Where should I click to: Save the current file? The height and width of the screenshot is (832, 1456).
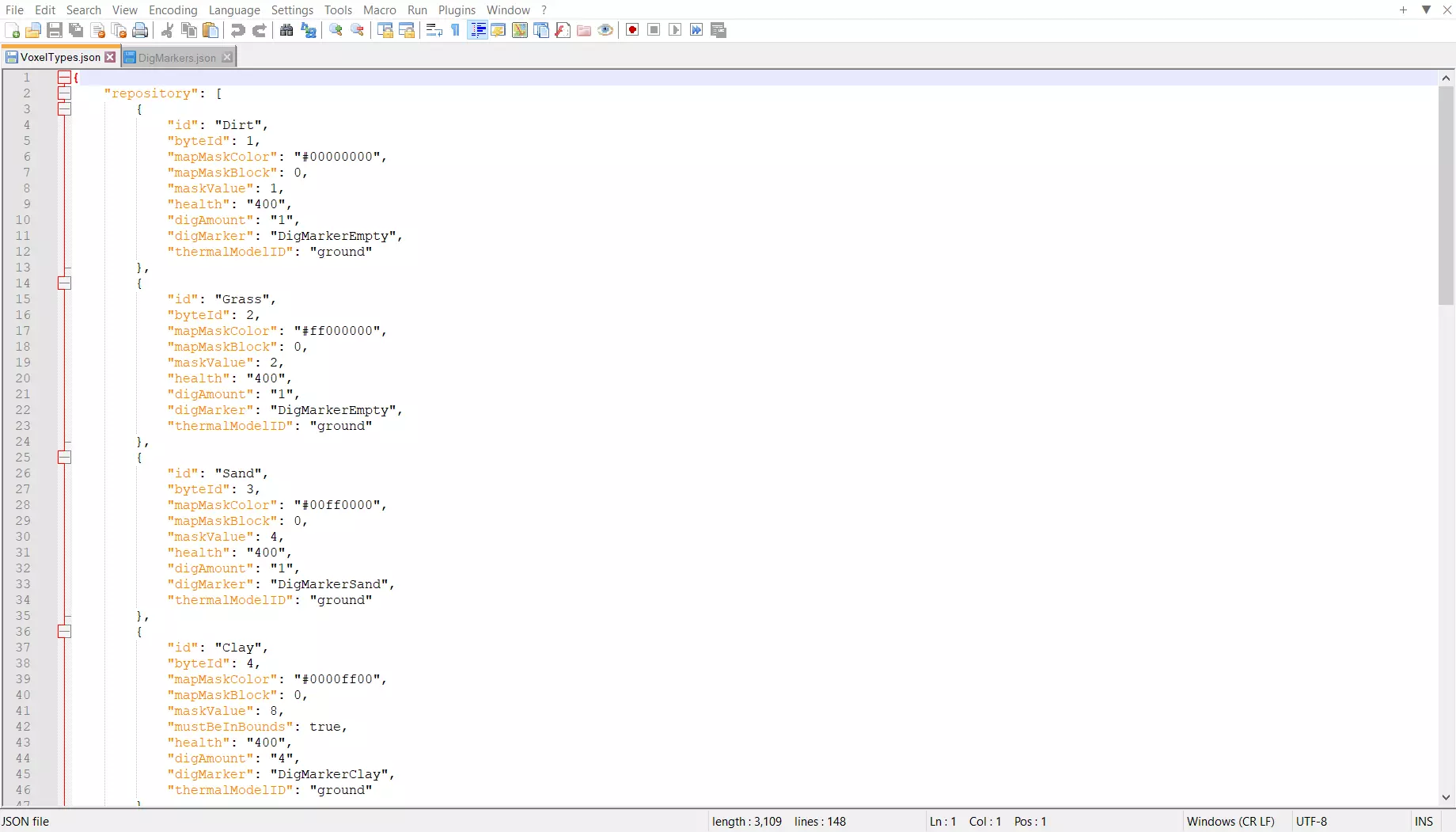pos(55,30)
